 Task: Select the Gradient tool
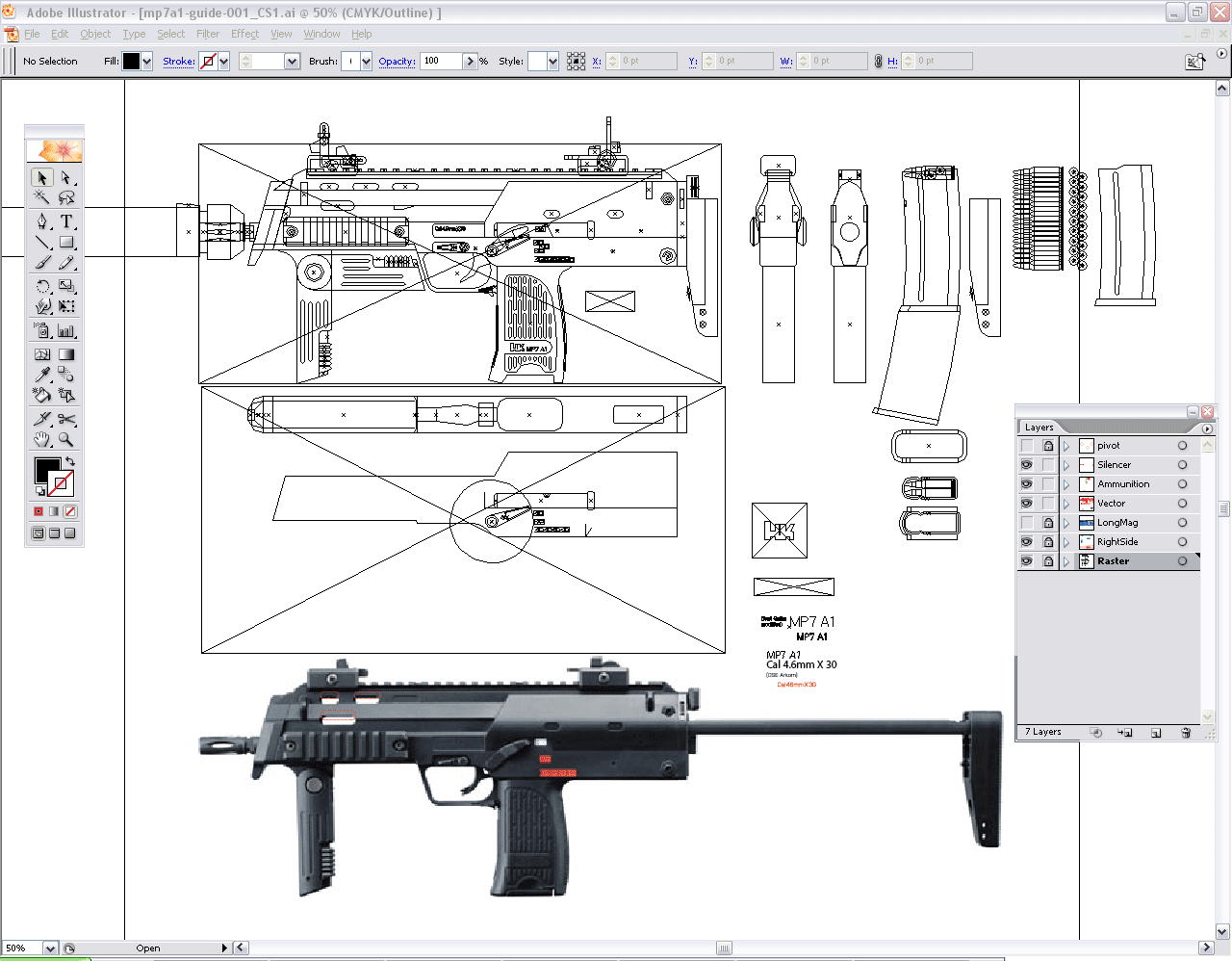point(66,354)
